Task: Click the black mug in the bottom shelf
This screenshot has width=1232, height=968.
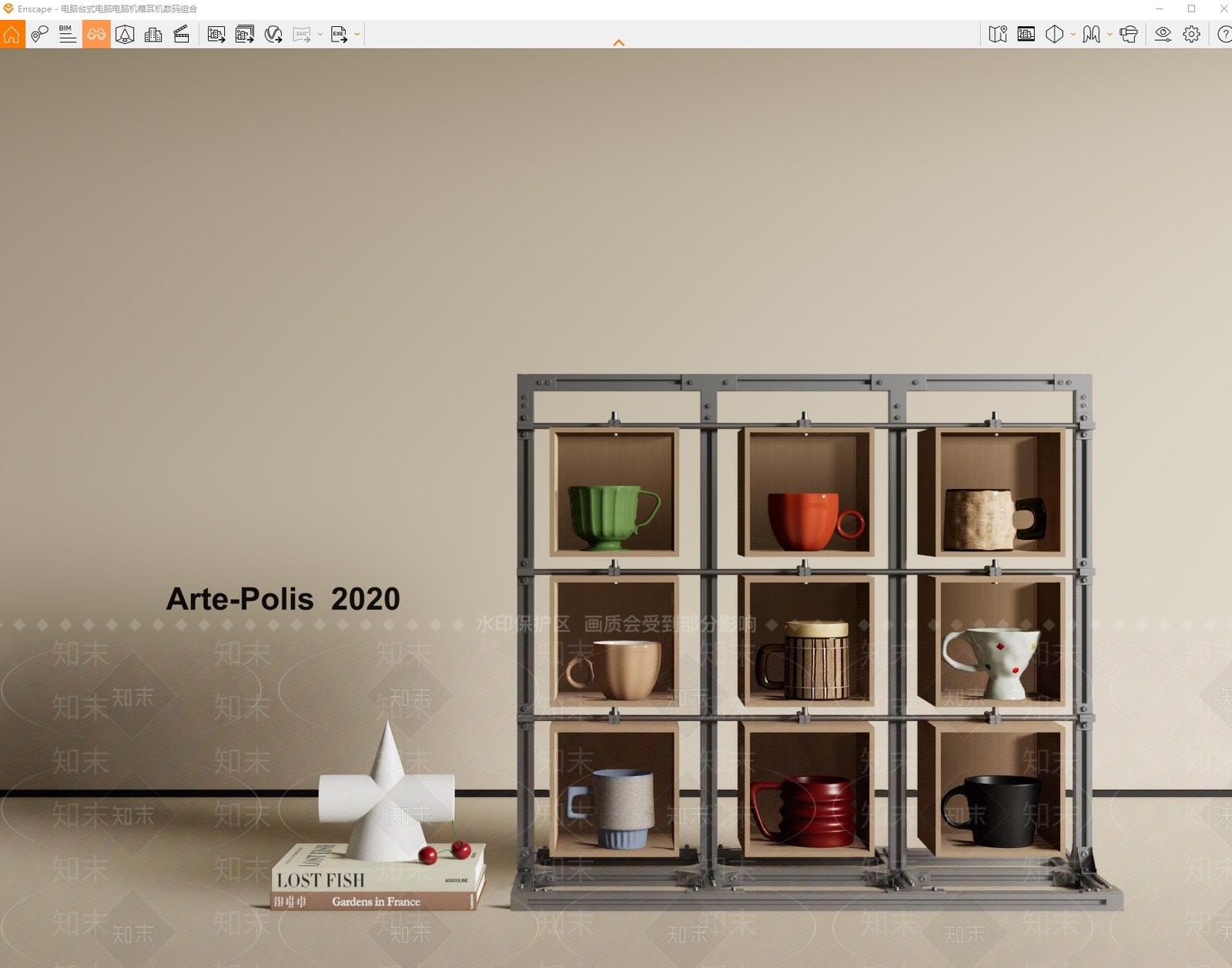Action: [x=991, y=811]
